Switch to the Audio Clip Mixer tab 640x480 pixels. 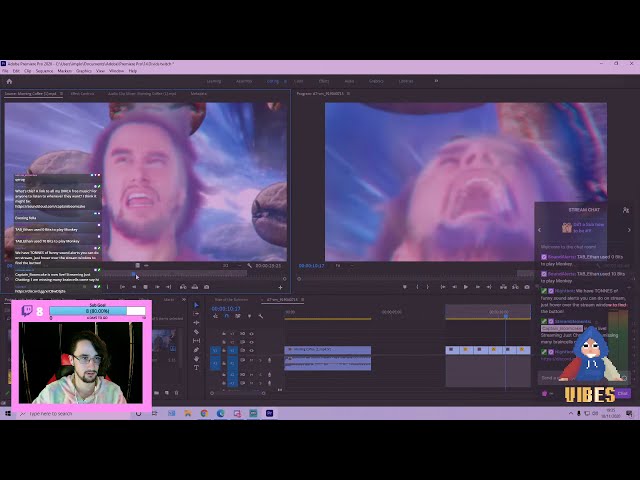(x=142, y=93)
